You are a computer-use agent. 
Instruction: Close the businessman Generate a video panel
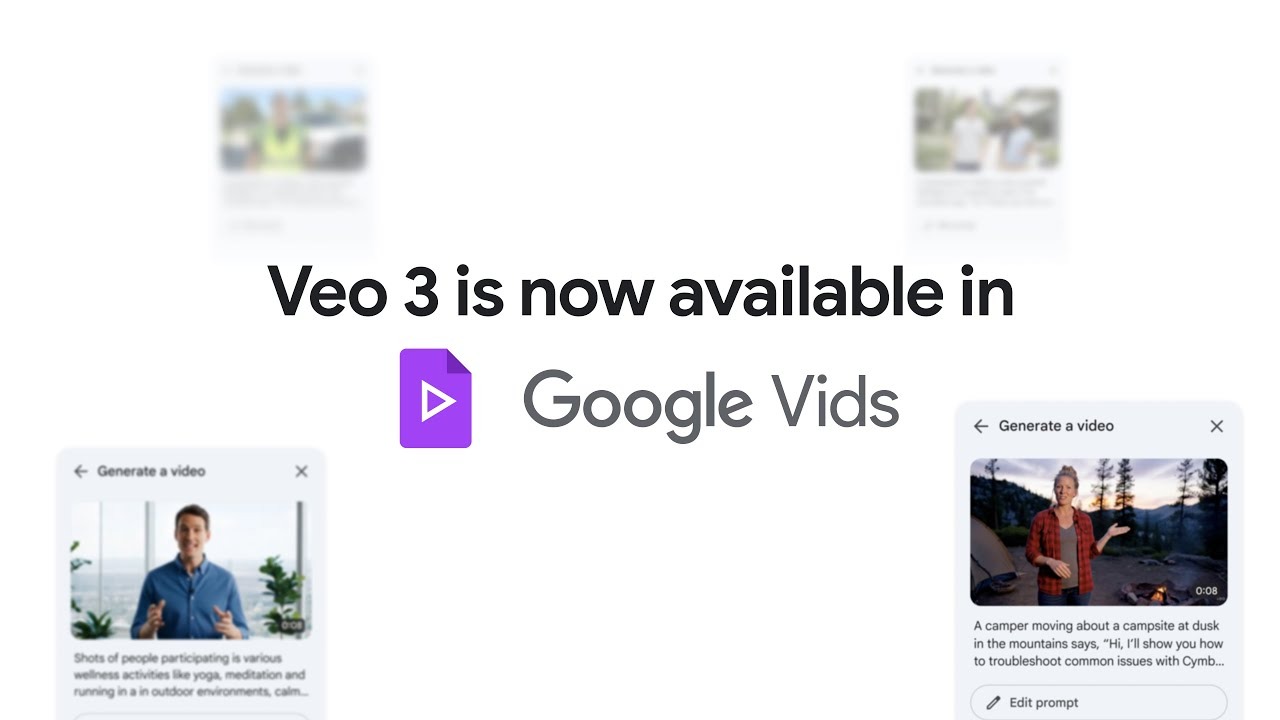[301, 471]
